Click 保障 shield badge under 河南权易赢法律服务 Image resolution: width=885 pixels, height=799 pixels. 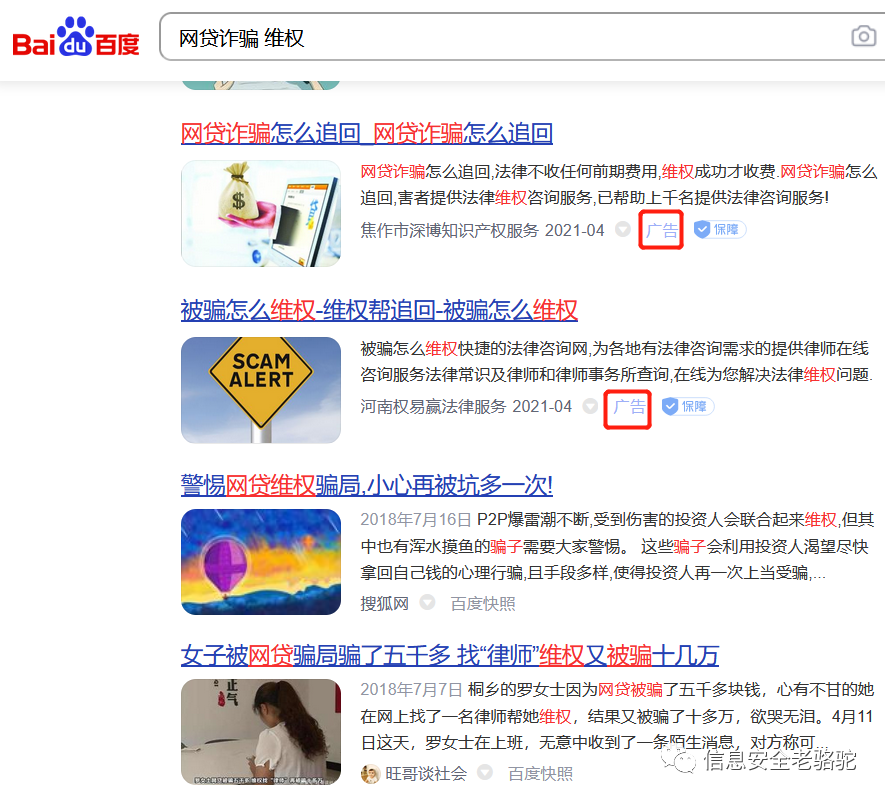point(687,406)
